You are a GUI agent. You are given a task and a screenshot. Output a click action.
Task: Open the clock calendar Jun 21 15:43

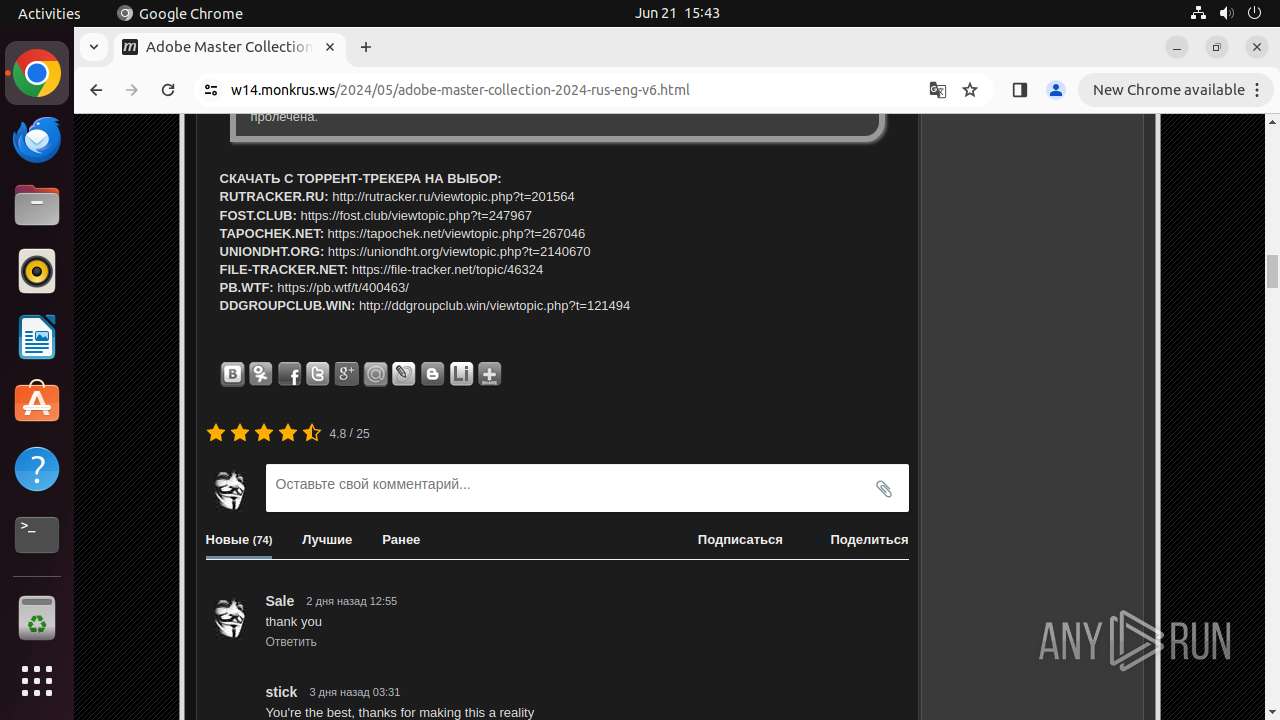[677, 13]
